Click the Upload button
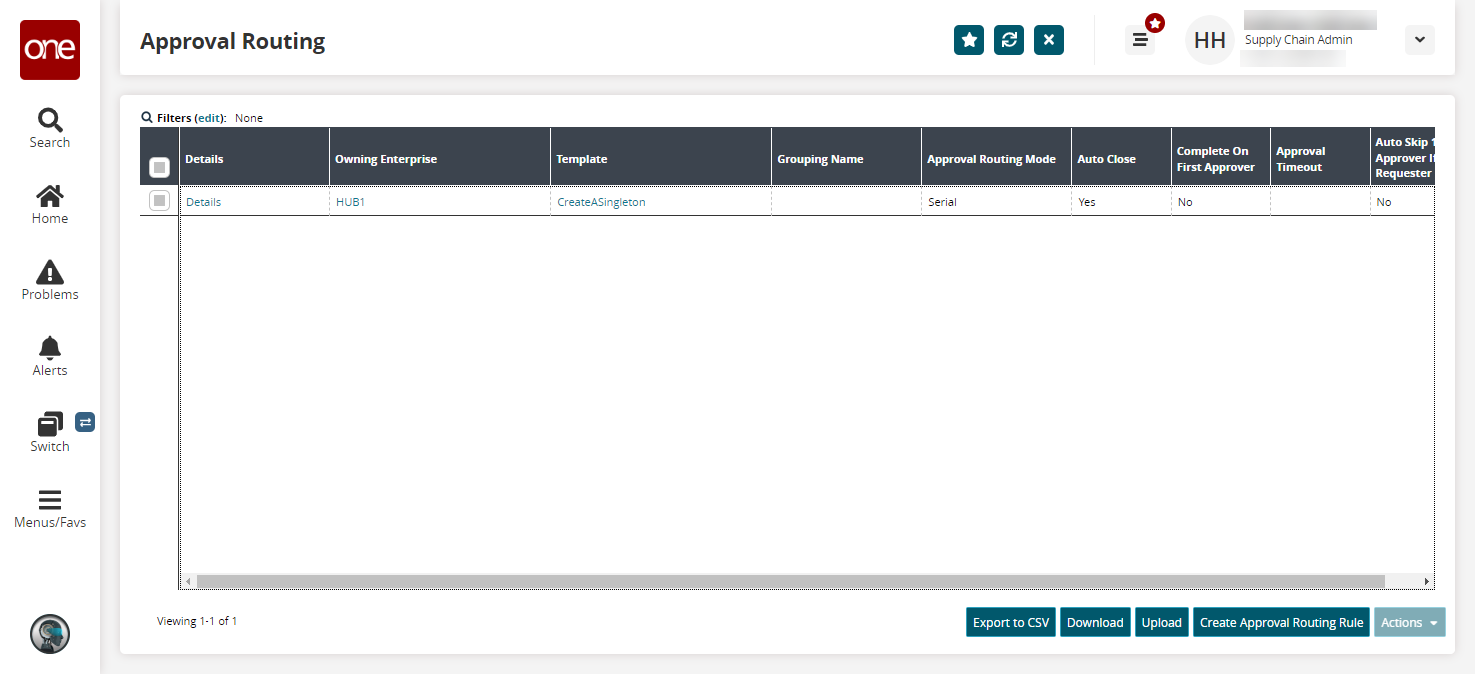The width and height of the screenshot is (1475, 674). [x=1162, y=622]
